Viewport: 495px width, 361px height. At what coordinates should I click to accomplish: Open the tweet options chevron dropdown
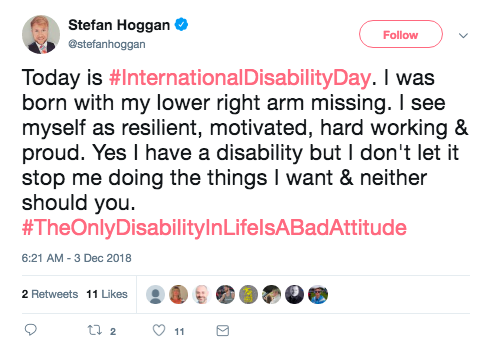coord(463,35)
